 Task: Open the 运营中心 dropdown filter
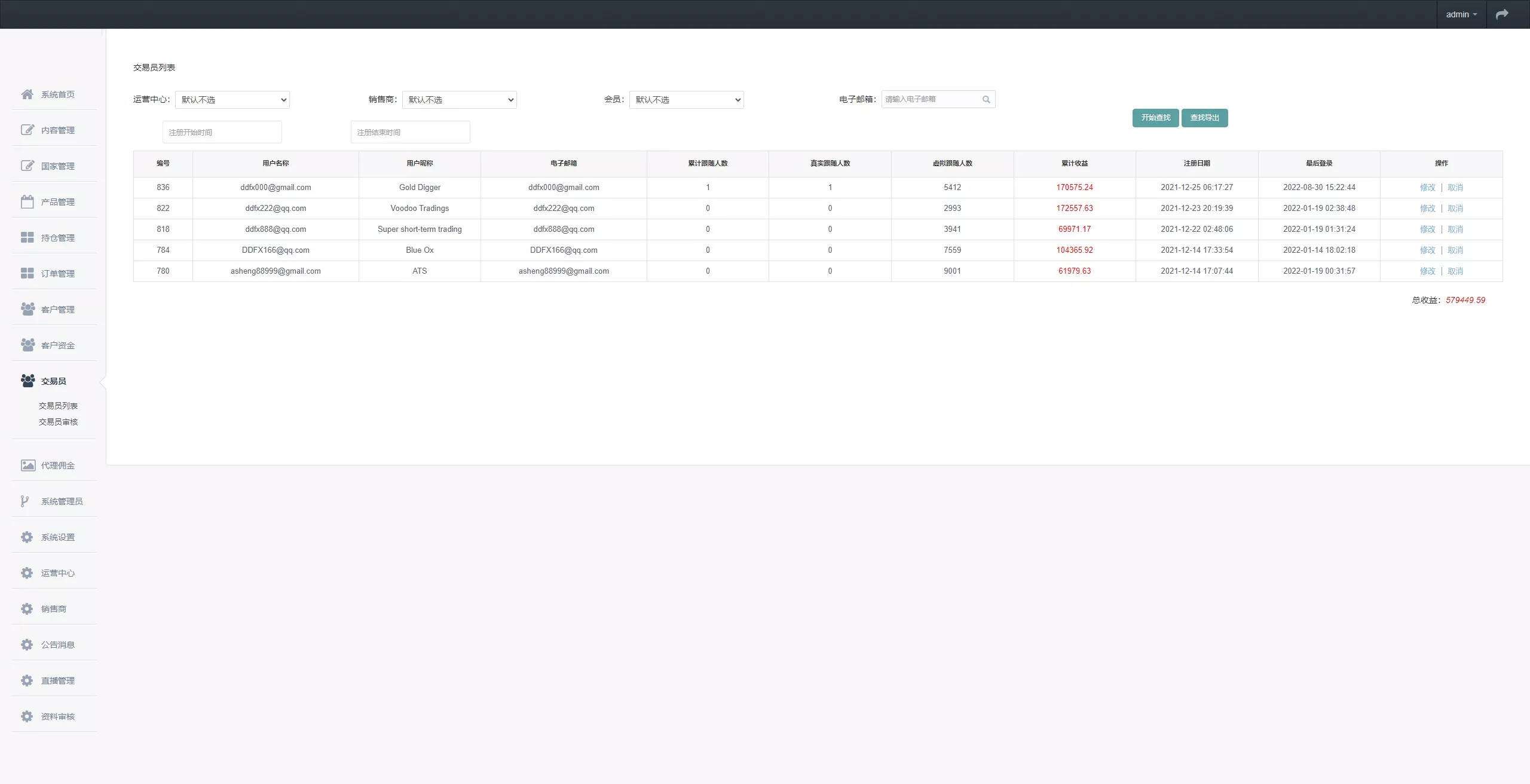(x=232, y=100)
